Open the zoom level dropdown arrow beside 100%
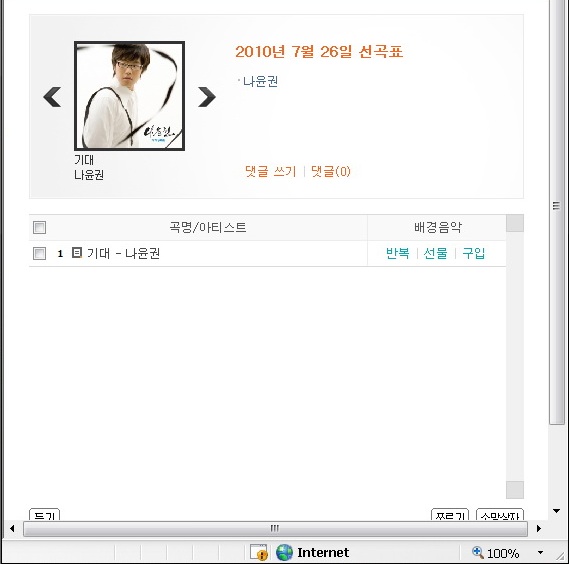Image resolution: width=569 pixels, height=564 pixels. [x=540, y=552]
